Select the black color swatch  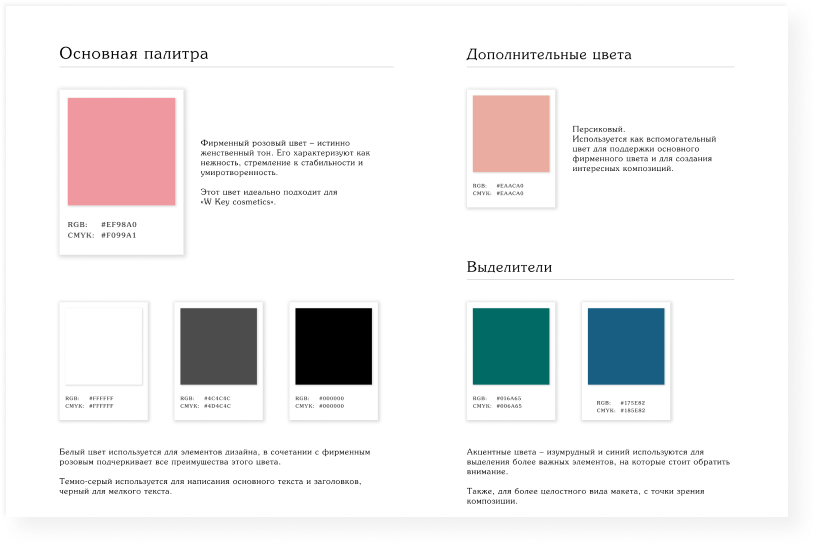tap(333, 346)
